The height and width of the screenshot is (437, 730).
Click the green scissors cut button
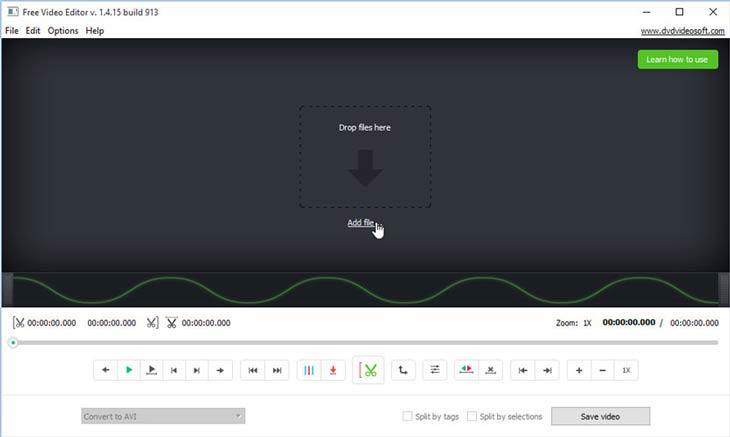(368, 370)
